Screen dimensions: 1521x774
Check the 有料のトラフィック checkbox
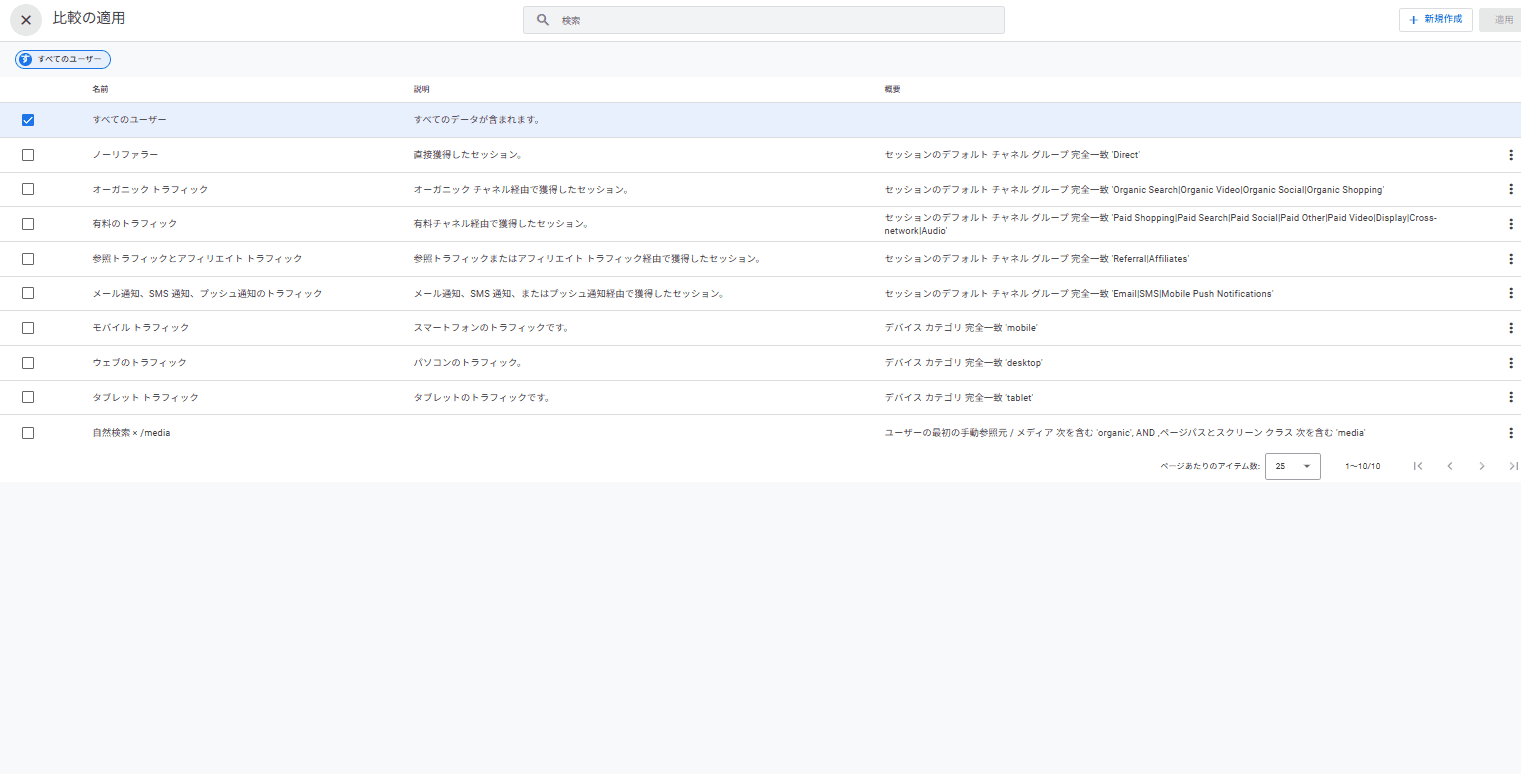click(28, 224)
